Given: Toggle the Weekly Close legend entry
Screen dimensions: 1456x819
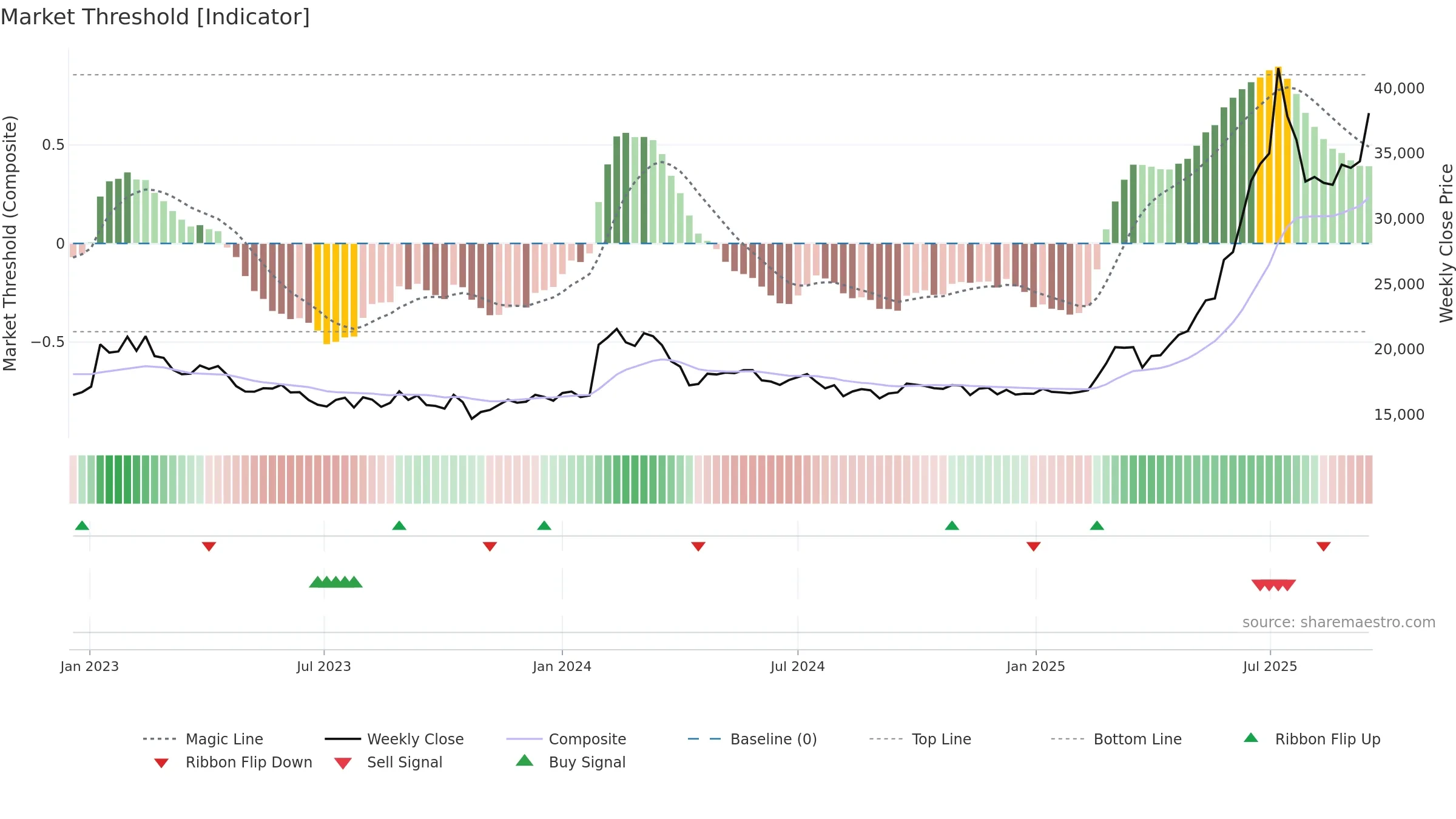Looking at the screenshot, I should (394, 739).
